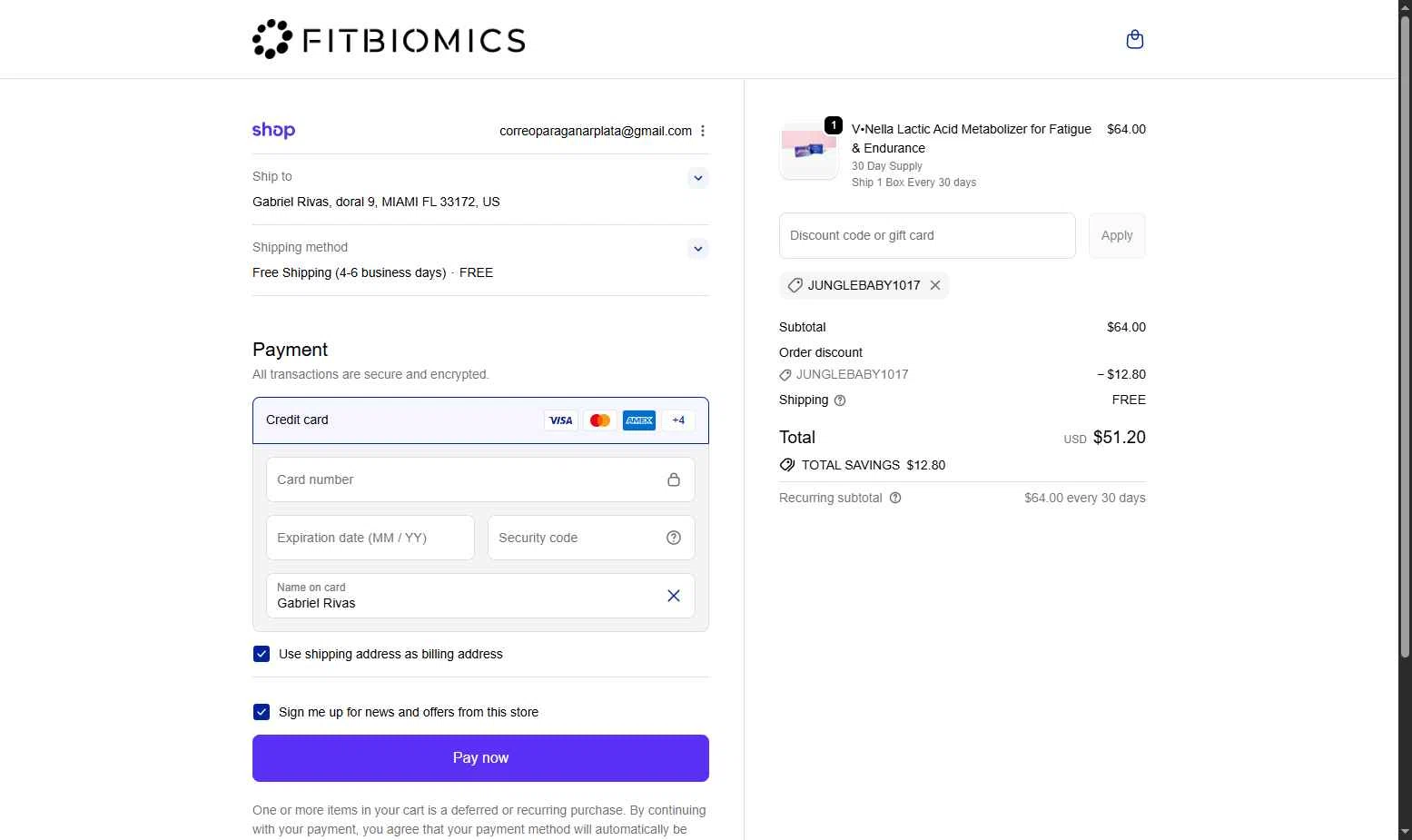The height and width of the screenshot is (840, 1412).
Task: Toggle Use shipping address as billing address
Action: 262,654
